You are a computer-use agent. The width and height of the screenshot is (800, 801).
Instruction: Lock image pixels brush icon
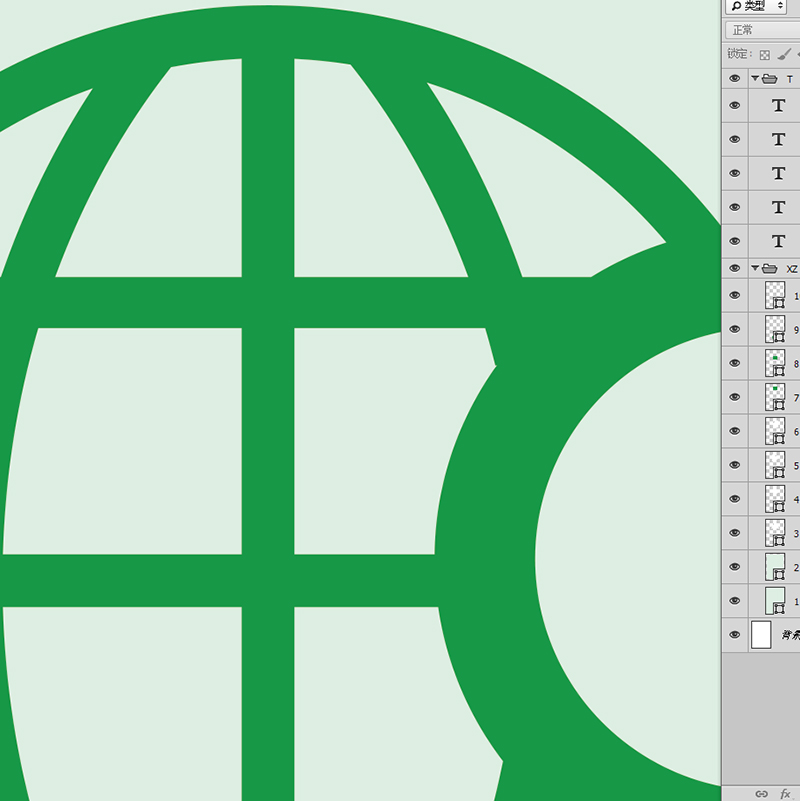(x=784, y=54)
